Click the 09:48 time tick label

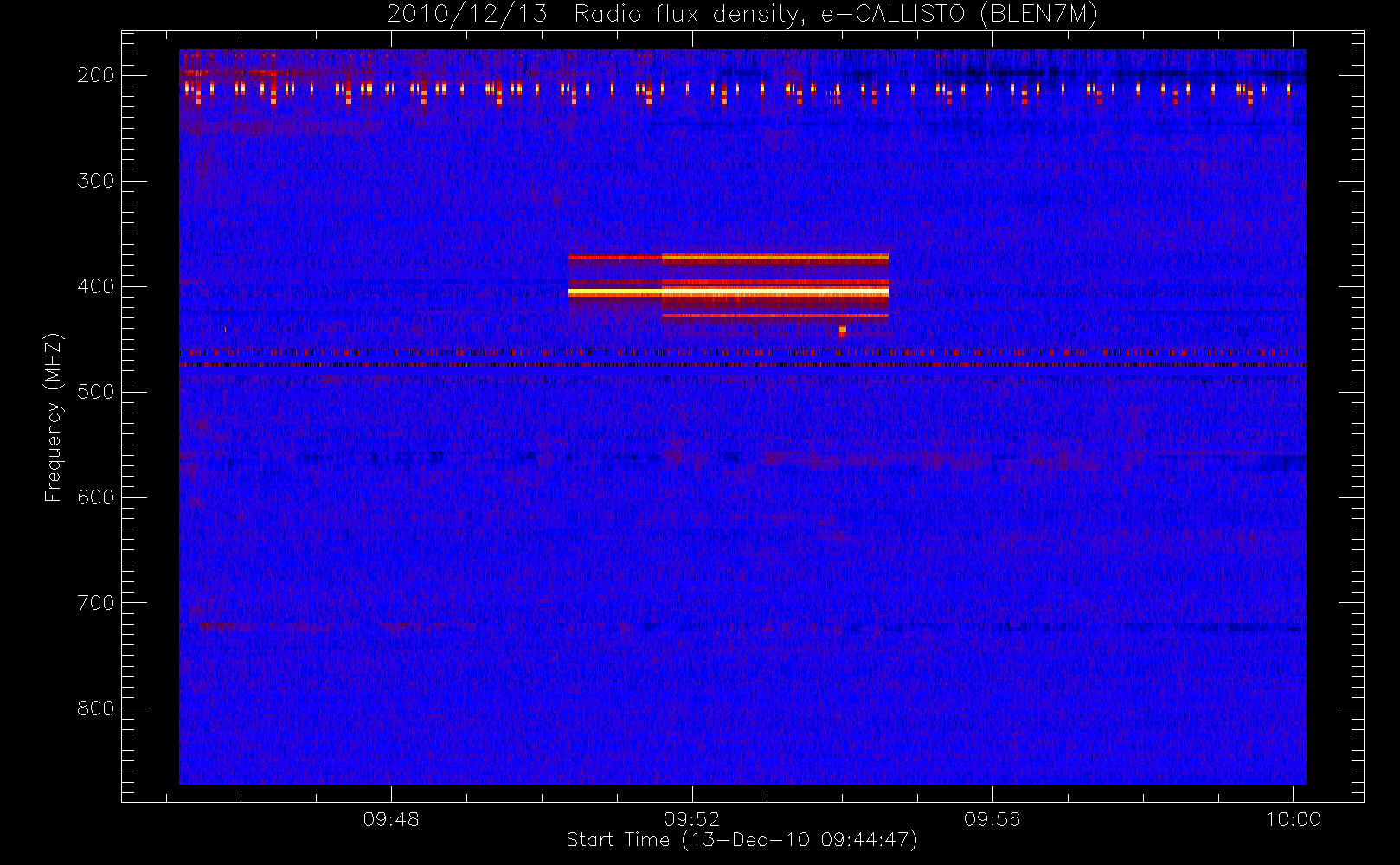pos(391,819)
